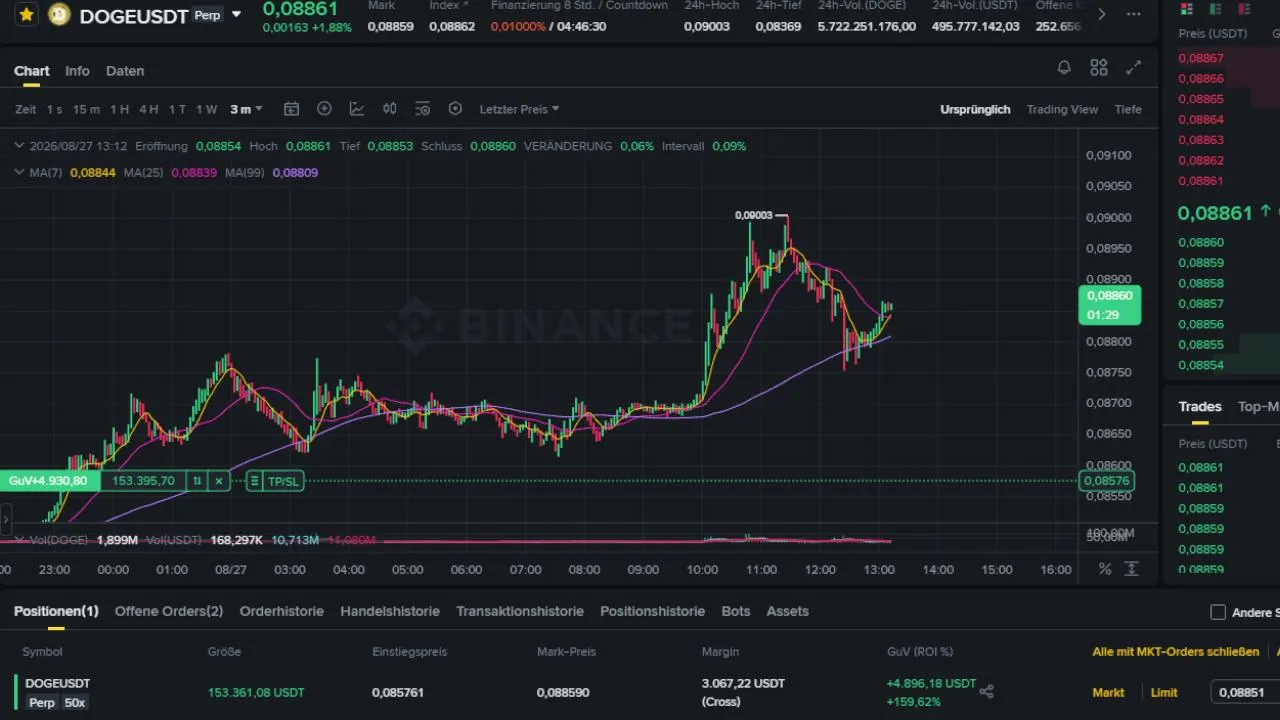
Task: Collapse the Vol(DOGE) indicator legend chevron
Action: pos(19,540)
